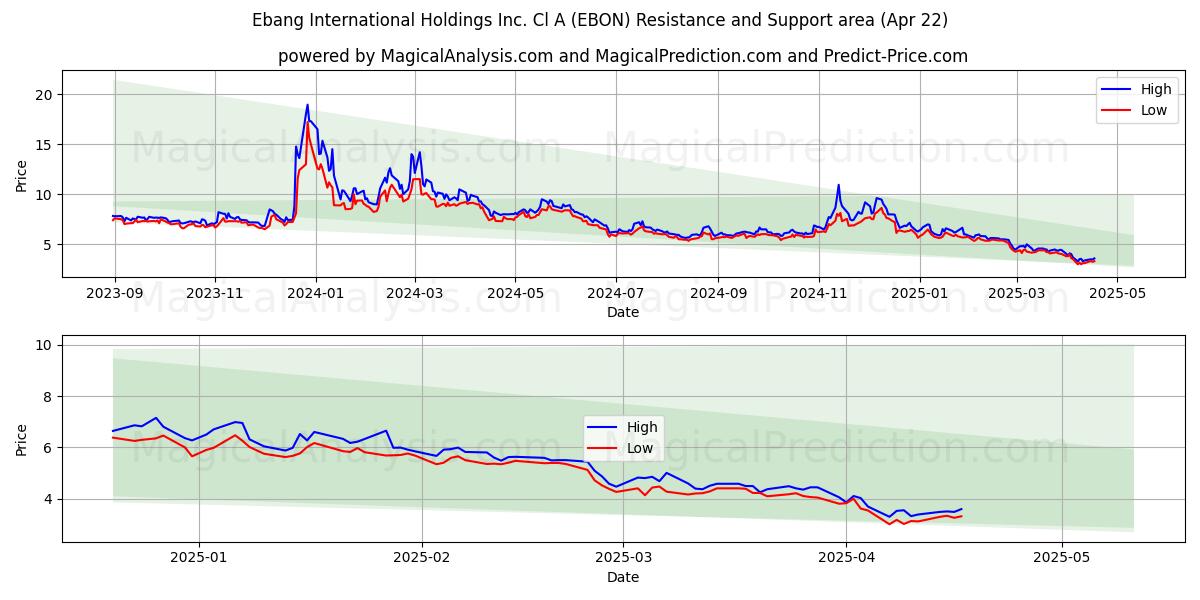The height and width of the screenshot is (600, 1200).
Task: Click the '6' price tick on bottom chart
Action: point(49,447)
